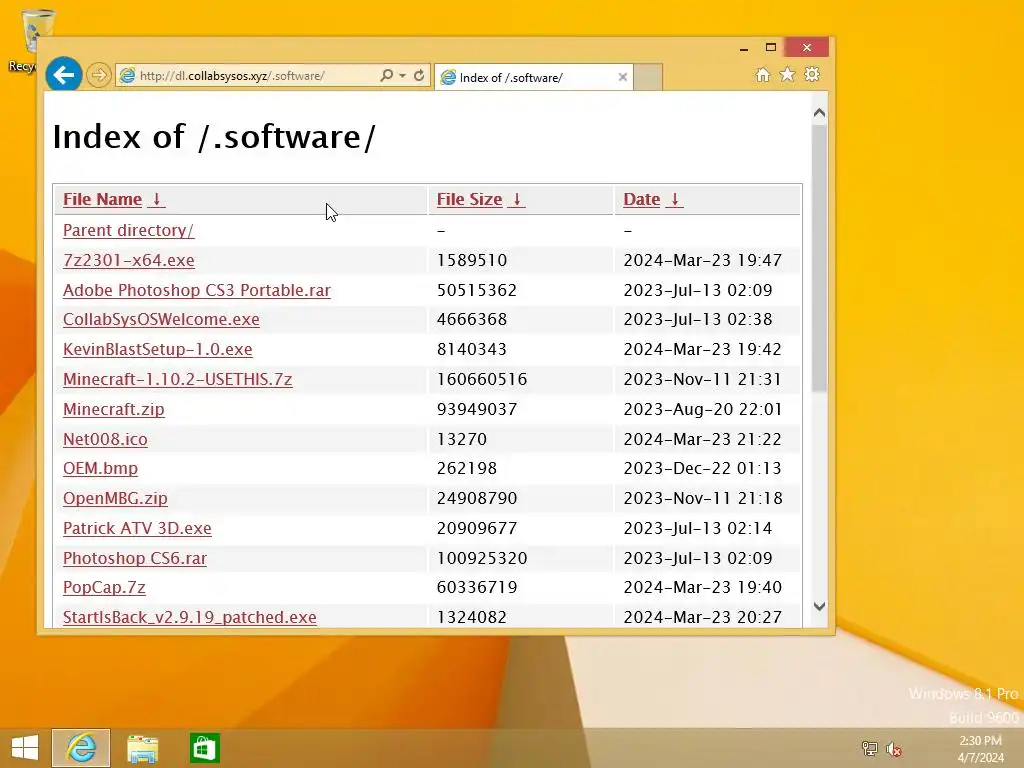
Task: Open Minecraft-1.10.2-USETHIS.7z link
Action: point(178,379)
